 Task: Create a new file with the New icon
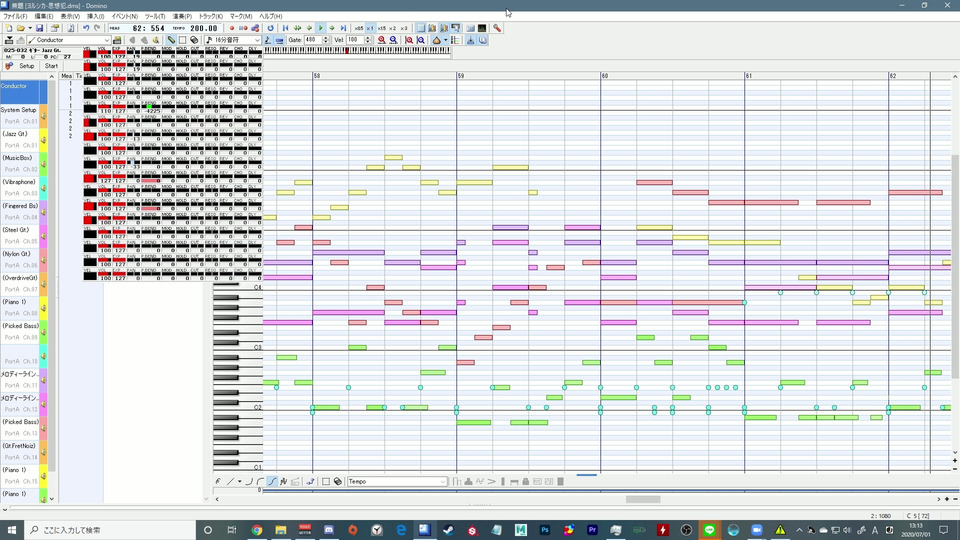tap(9, 28)
